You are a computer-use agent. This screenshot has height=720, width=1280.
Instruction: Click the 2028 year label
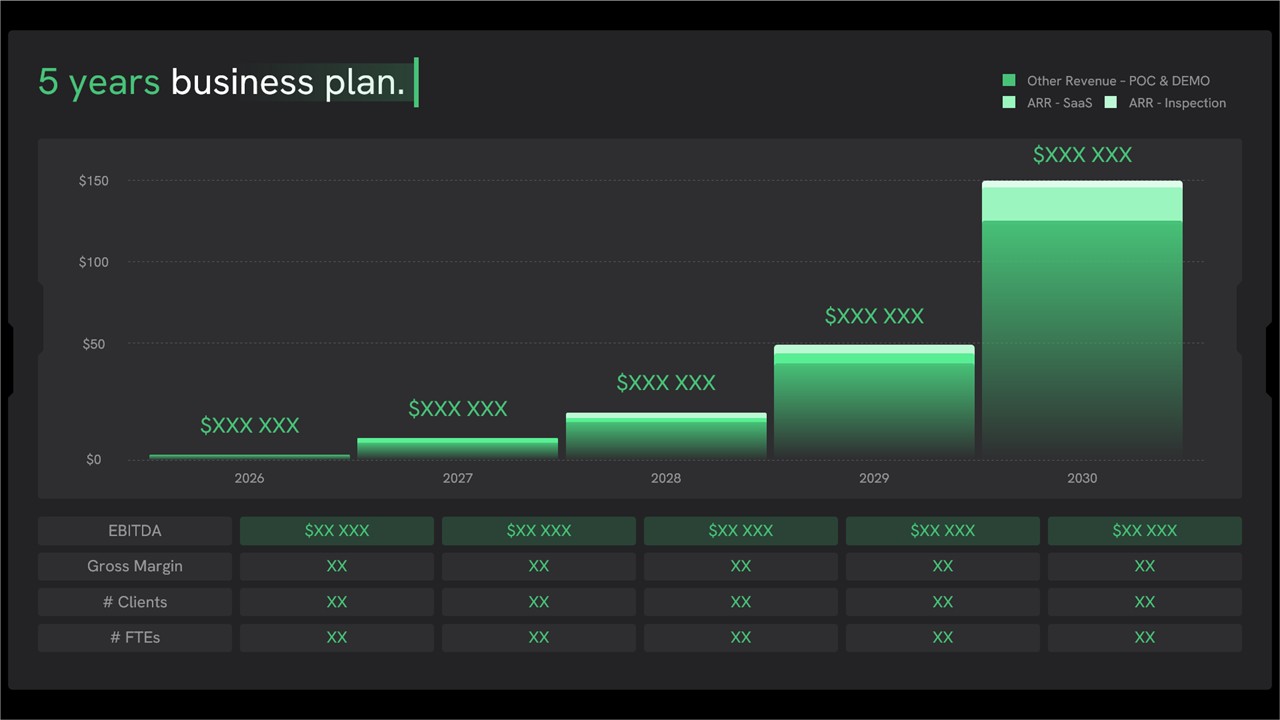coord(666,478)
